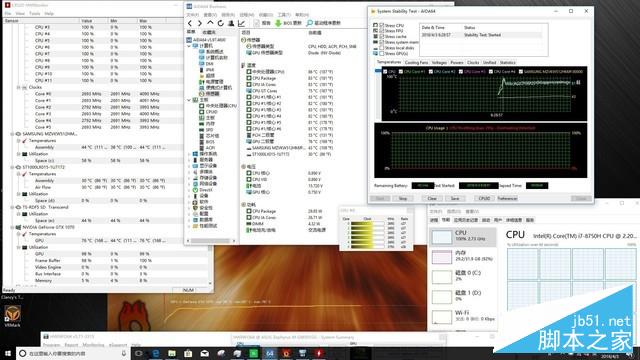Open HWMonitor Tools menu
The height and width of the screenshot is (360, 640).
35,13
